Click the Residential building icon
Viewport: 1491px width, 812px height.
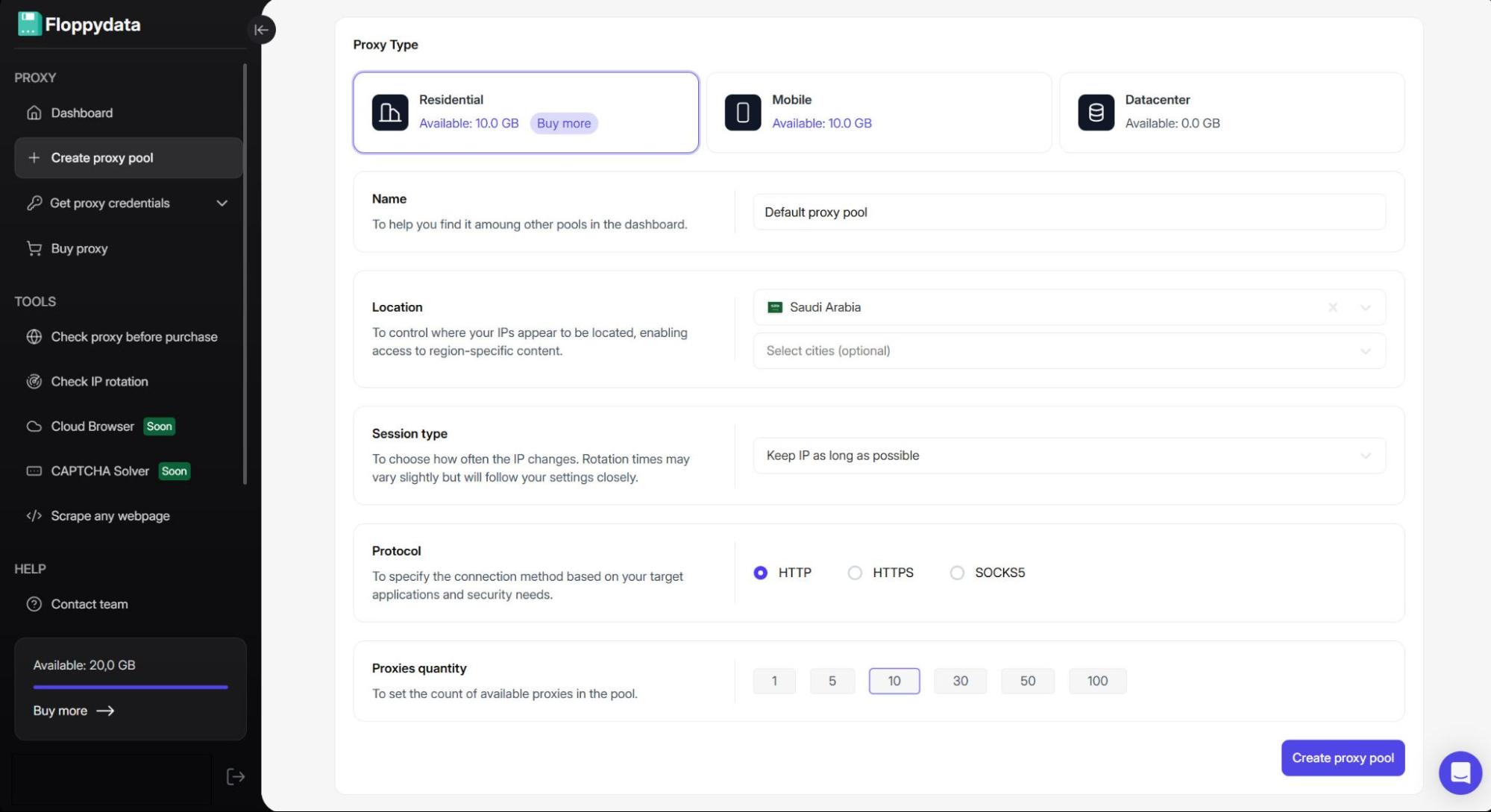[390, 113]
